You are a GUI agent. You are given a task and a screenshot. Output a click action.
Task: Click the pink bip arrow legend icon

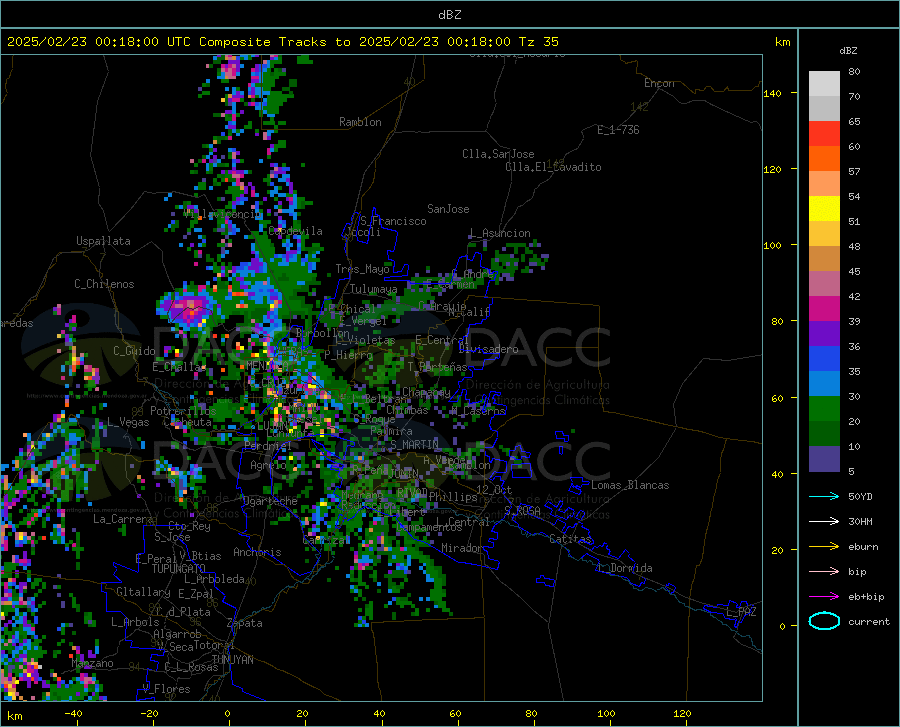point(824,572)
